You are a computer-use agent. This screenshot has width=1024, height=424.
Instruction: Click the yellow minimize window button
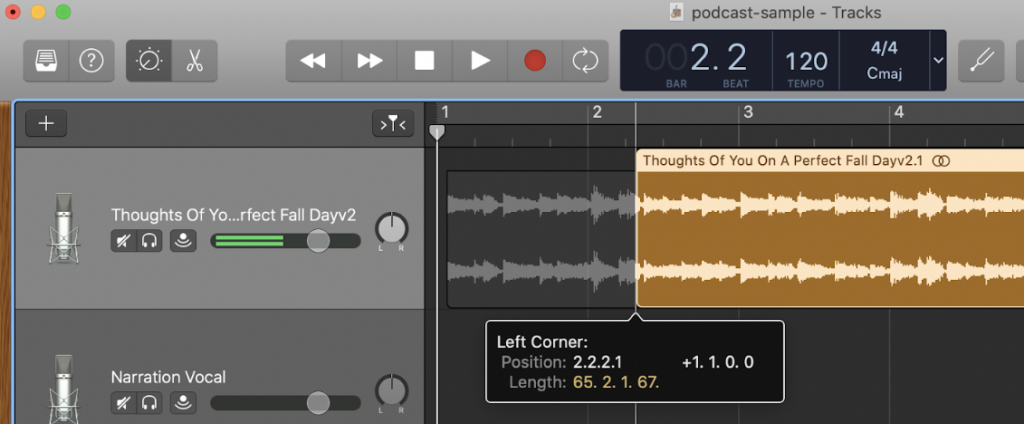38,12
